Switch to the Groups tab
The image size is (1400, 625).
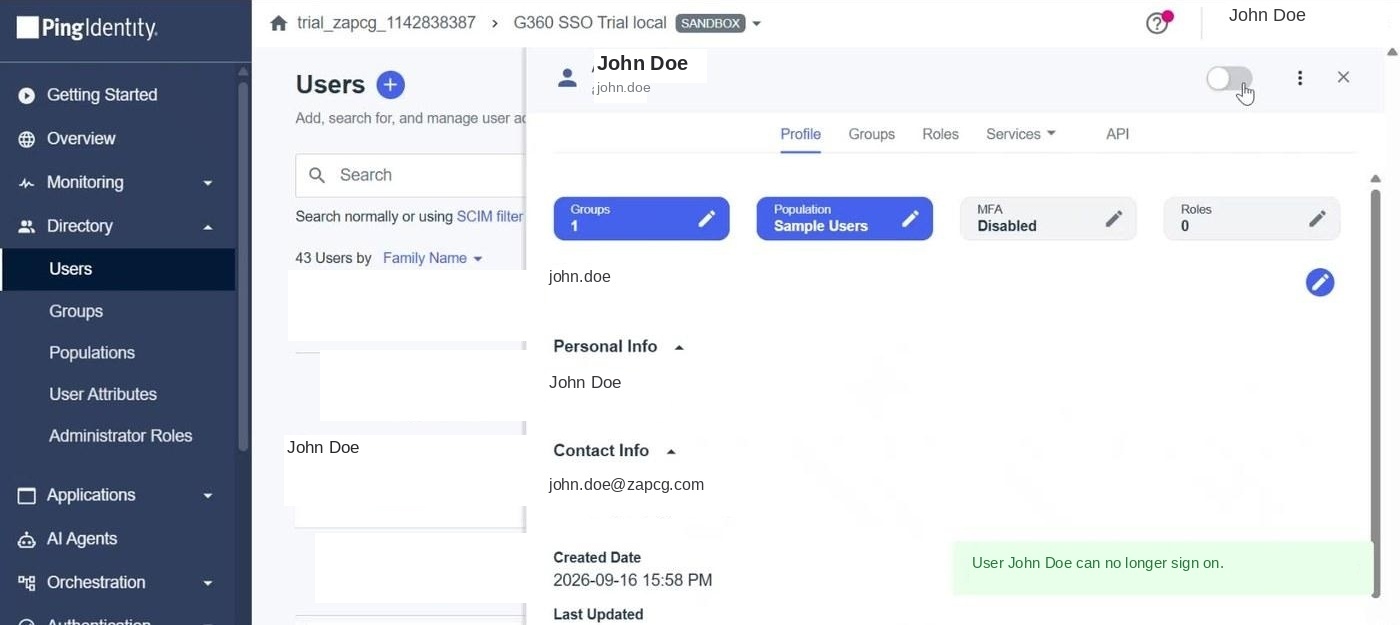pyautogui.click(x=871, y=134)
